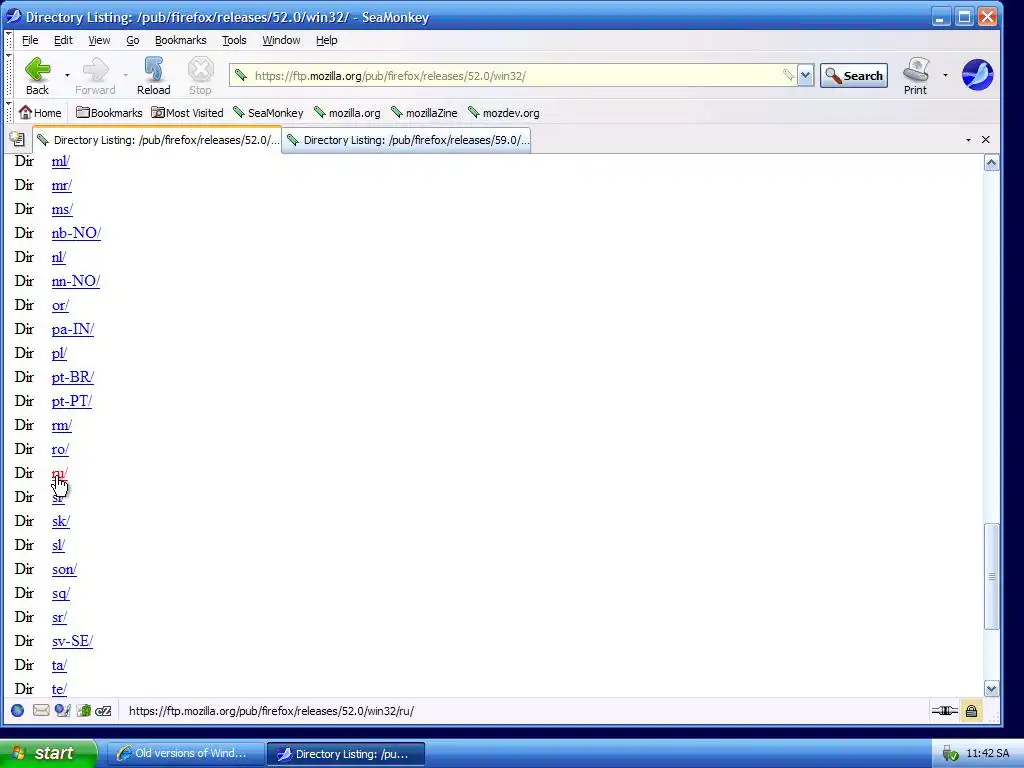Open the mozillaZine bookmark
Viewport: 1024px width, 768px height.
coord(424,113)
